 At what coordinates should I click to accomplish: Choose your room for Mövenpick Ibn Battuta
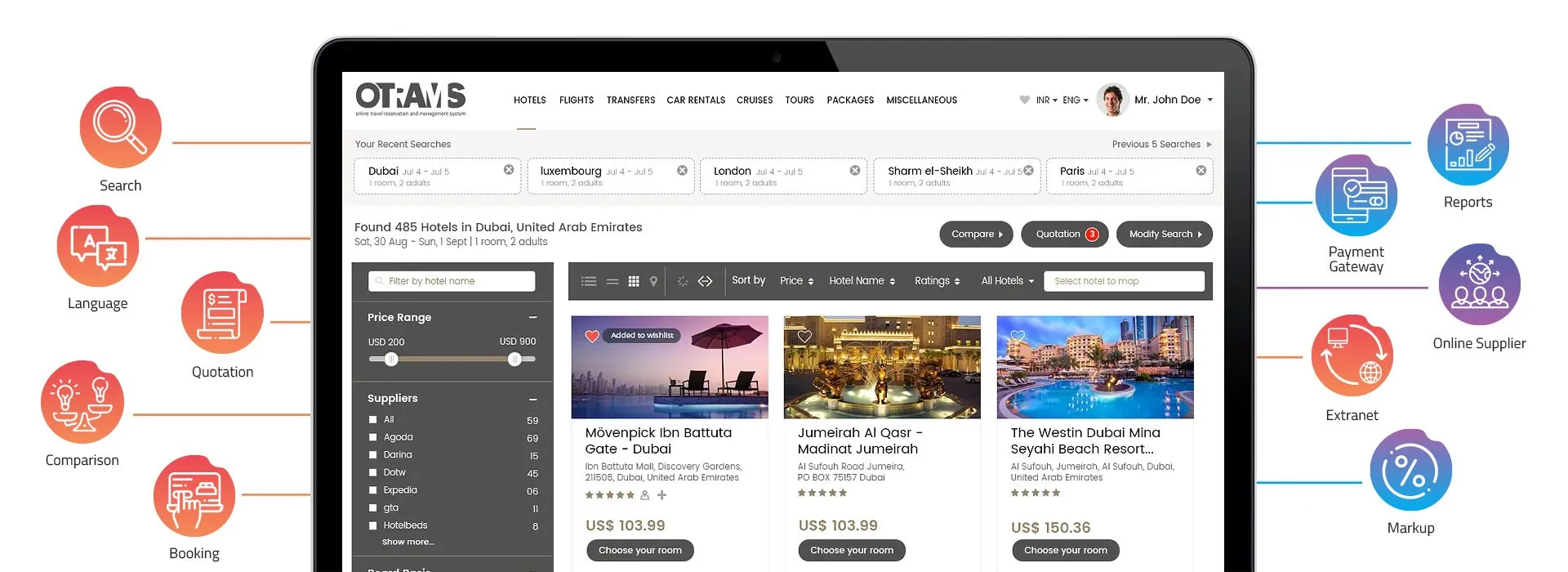pyautogui.click(x=639, y=551)
